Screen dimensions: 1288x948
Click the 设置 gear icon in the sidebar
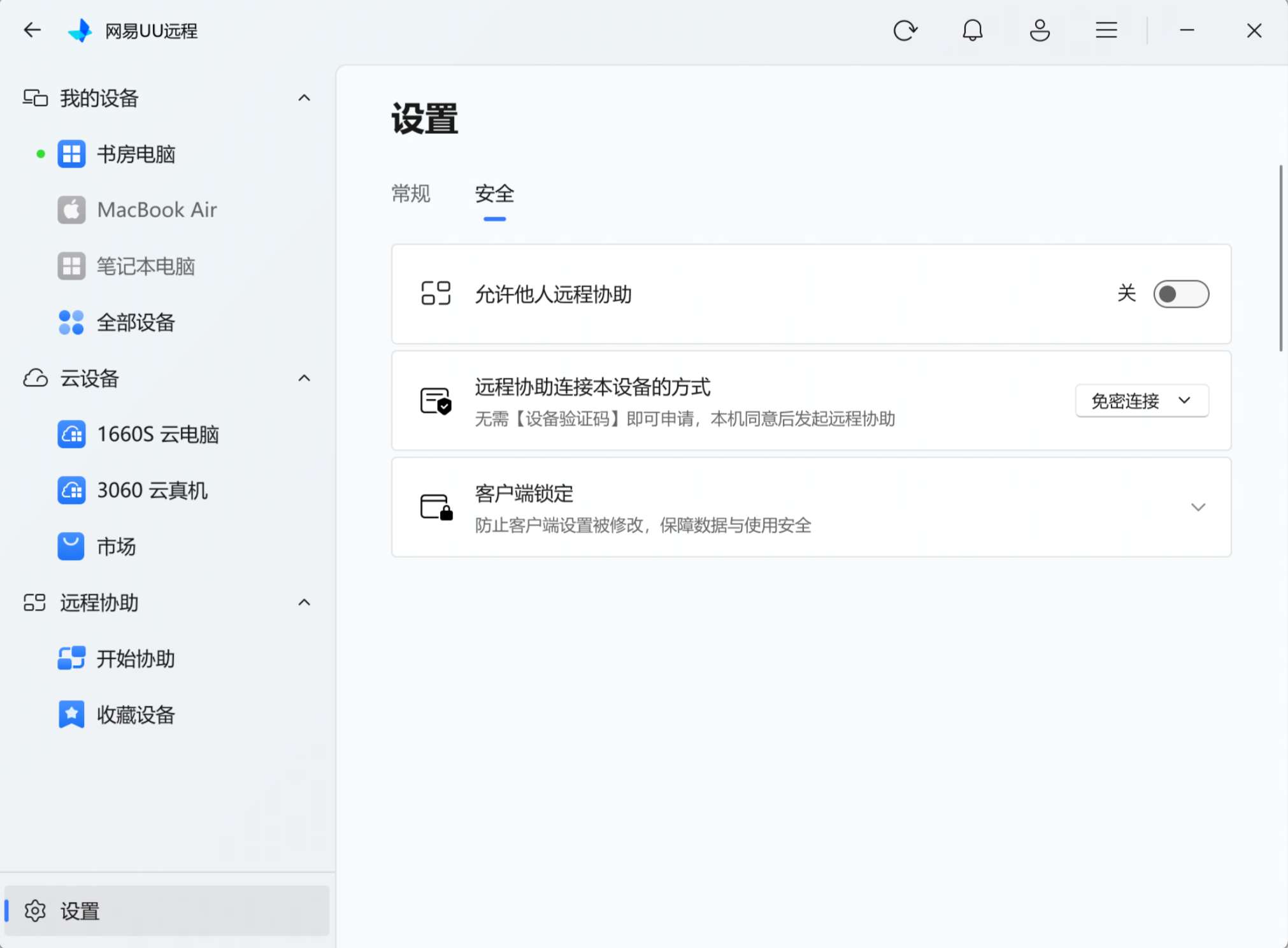(35, 911)
